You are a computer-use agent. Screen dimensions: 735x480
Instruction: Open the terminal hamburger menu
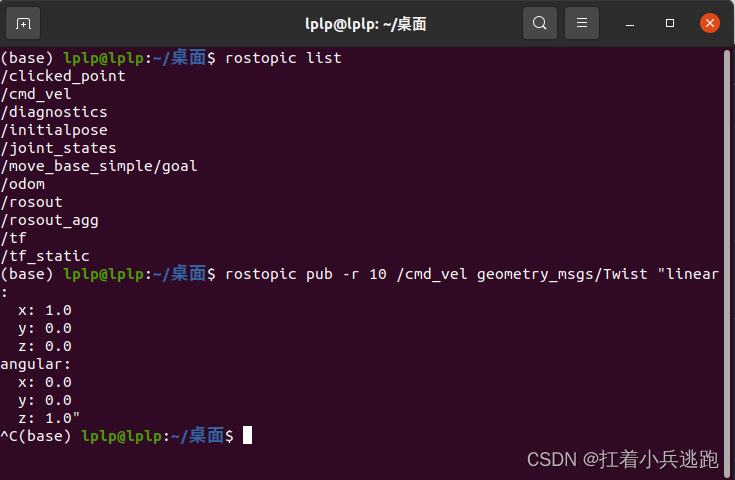pyautogui.click(x=582, y=23)
